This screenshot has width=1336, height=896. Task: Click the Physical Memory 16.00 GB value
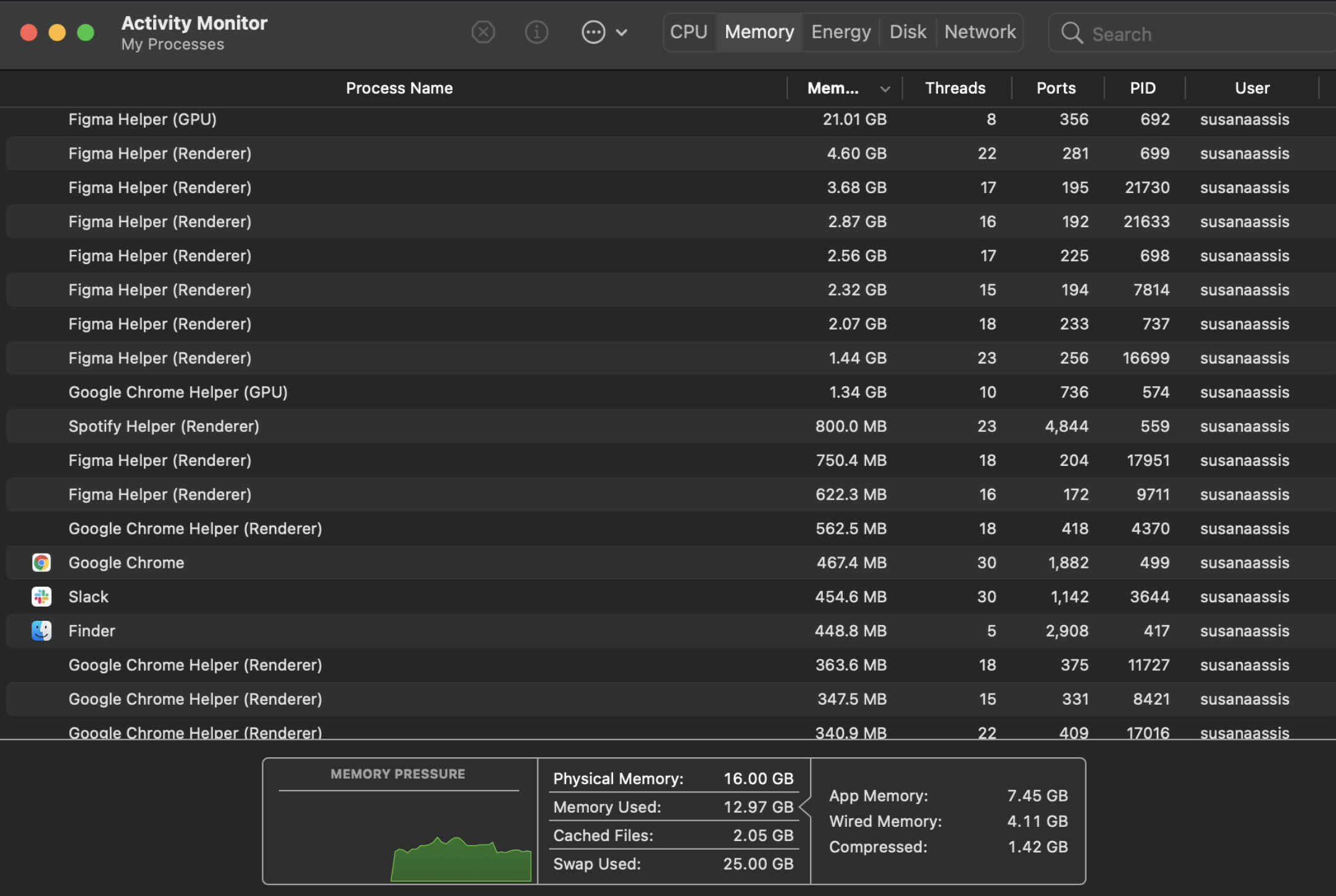coord(758,779)
